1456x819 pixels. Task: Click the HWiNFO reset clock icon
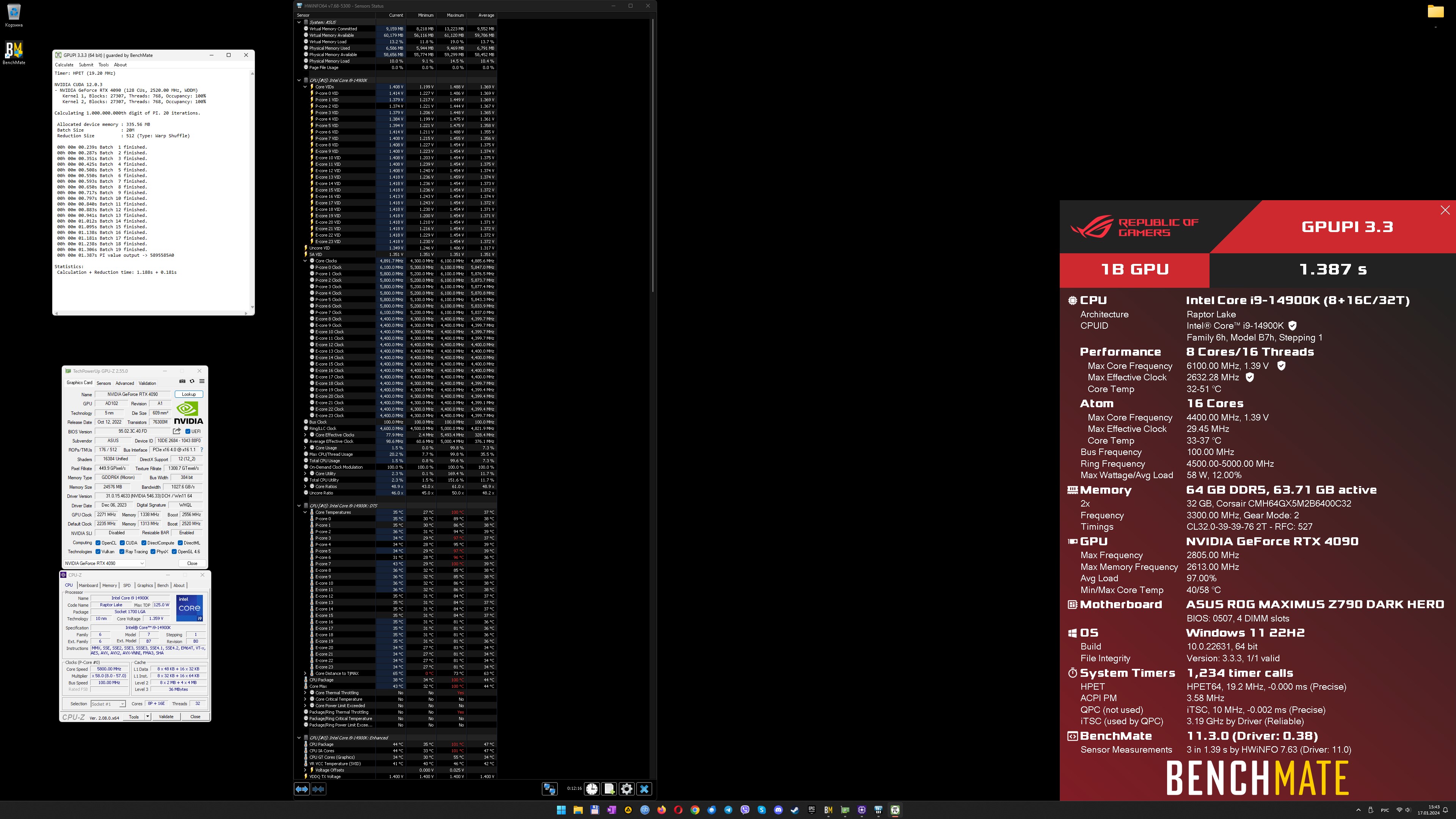point(592,789)
